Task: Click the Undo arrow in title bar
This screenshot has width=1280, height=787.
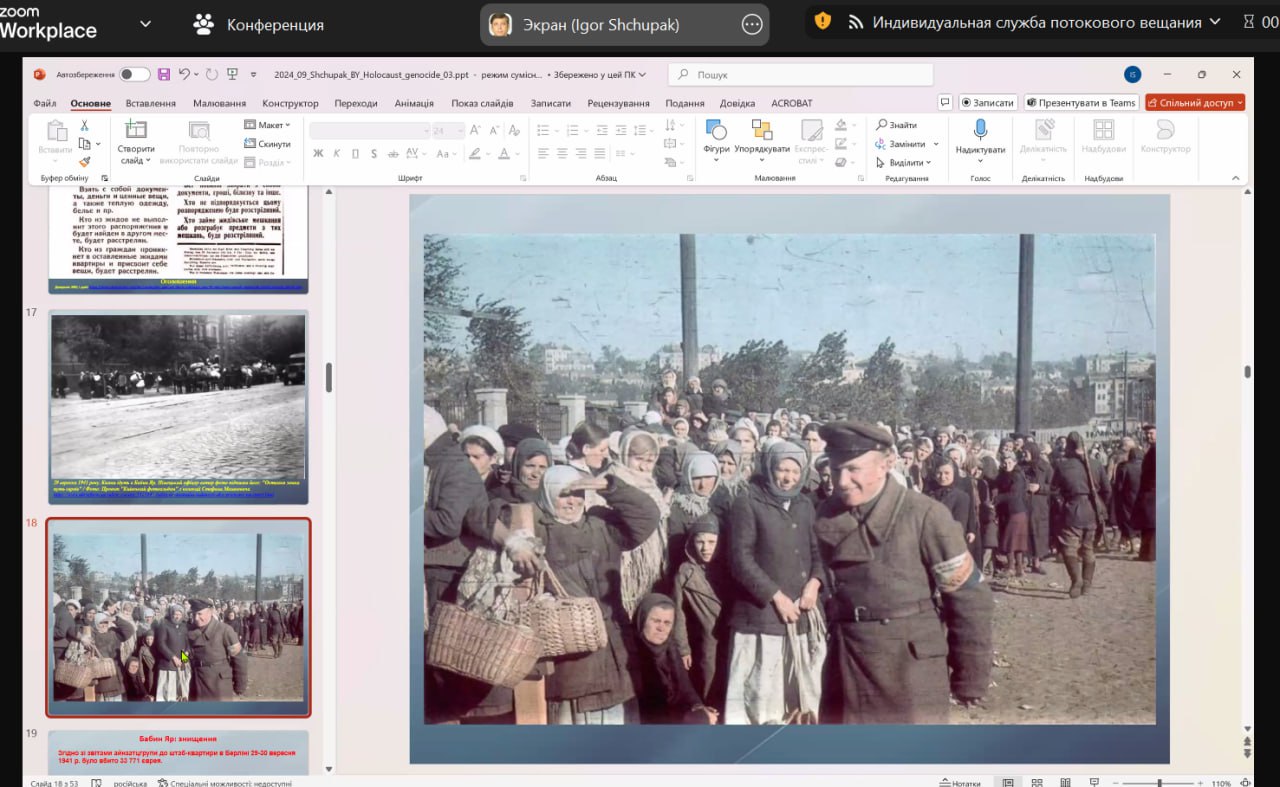Action: coord(185,74)
